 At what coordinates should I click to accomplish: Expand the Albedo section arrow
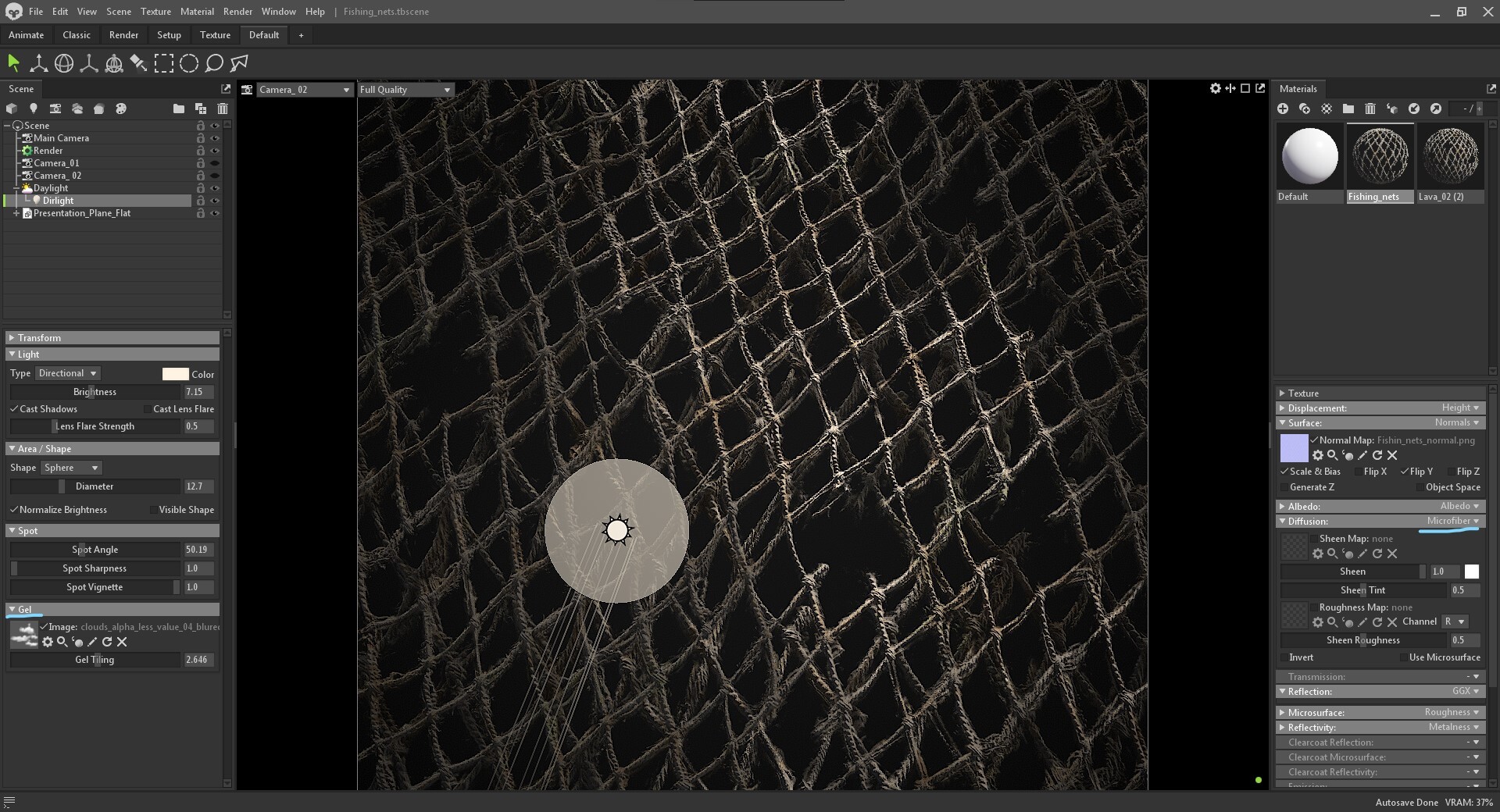click(1282, 506)
